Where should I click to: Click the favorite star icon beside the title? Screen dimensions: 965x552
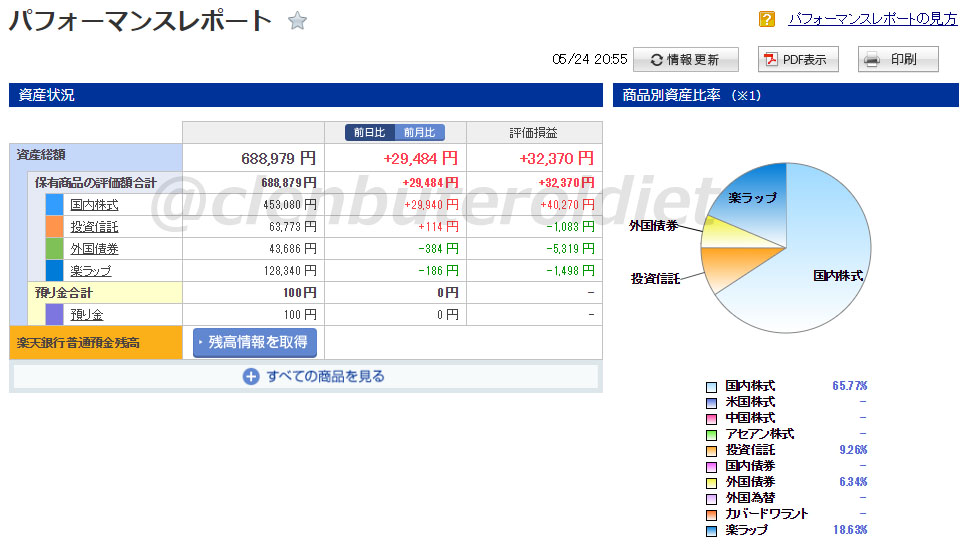point(297,21)
